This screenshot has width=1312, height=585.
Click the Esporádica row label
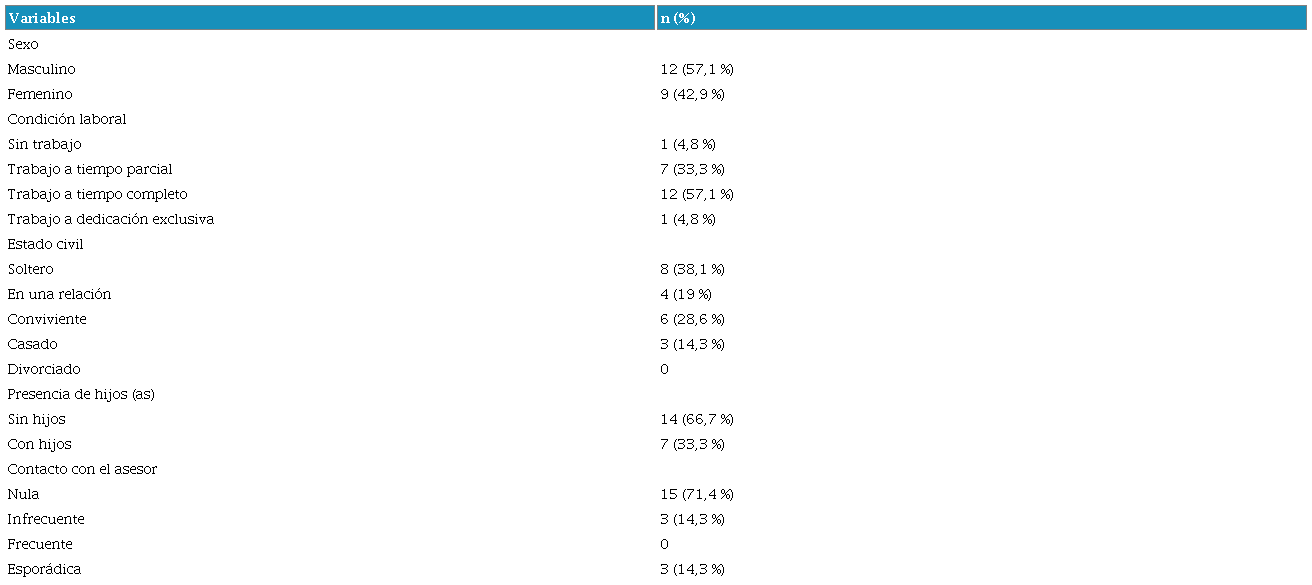pyautogui.click(x=44, y=569)
